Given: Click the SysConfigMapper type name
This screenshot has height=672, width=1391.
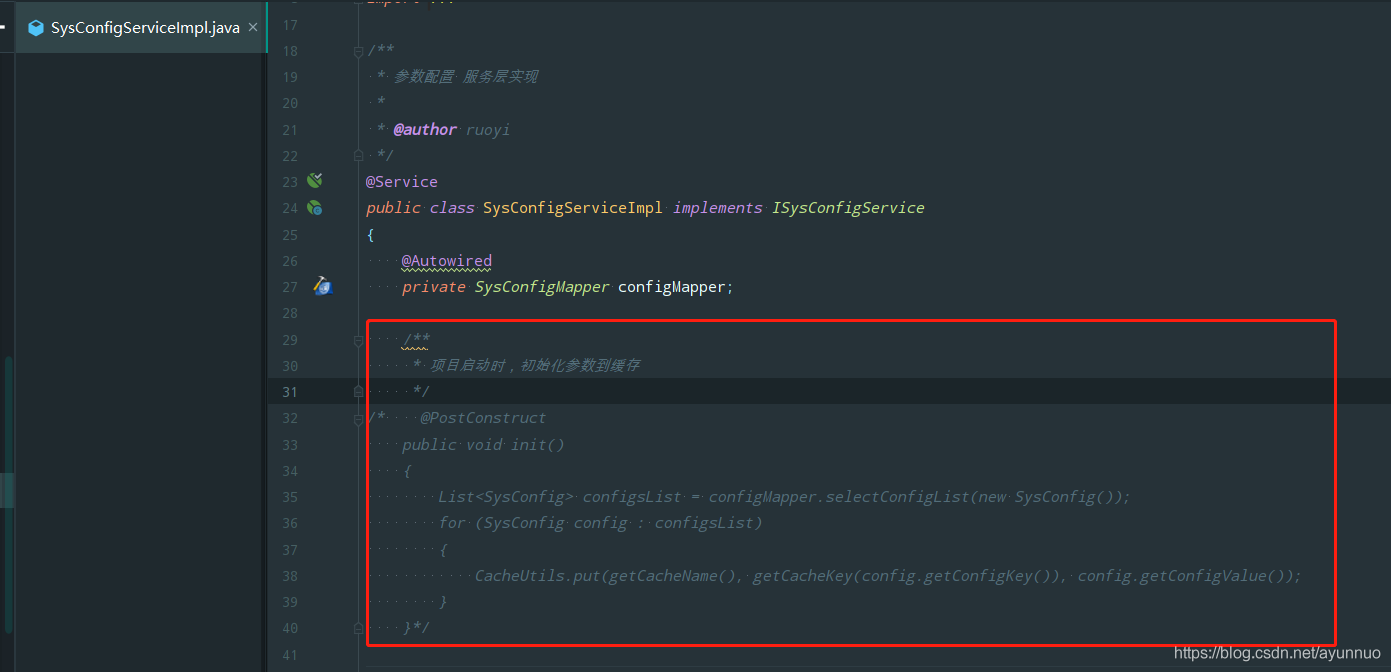Looking at the screenshot, I should (x=542, y=287).
